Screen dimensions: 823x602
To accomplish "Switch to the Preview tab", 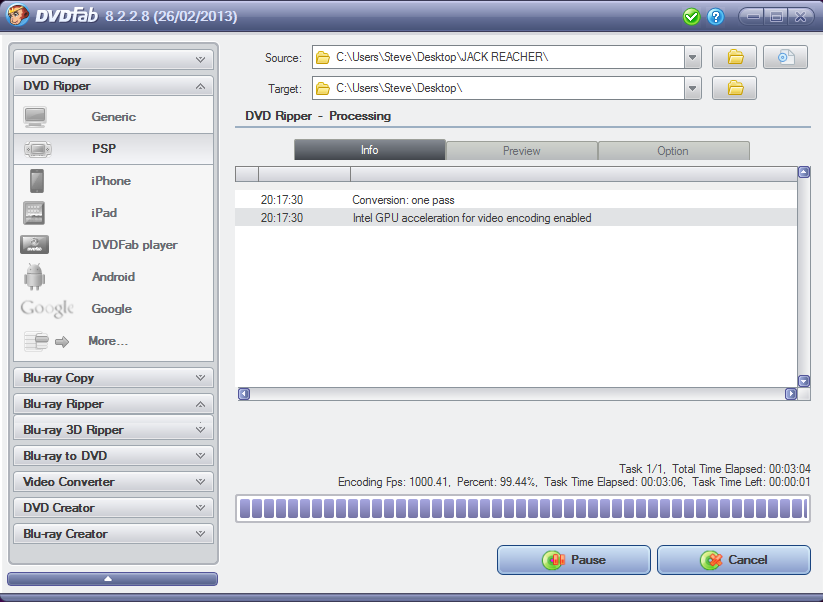I will [x=522, y=151].
